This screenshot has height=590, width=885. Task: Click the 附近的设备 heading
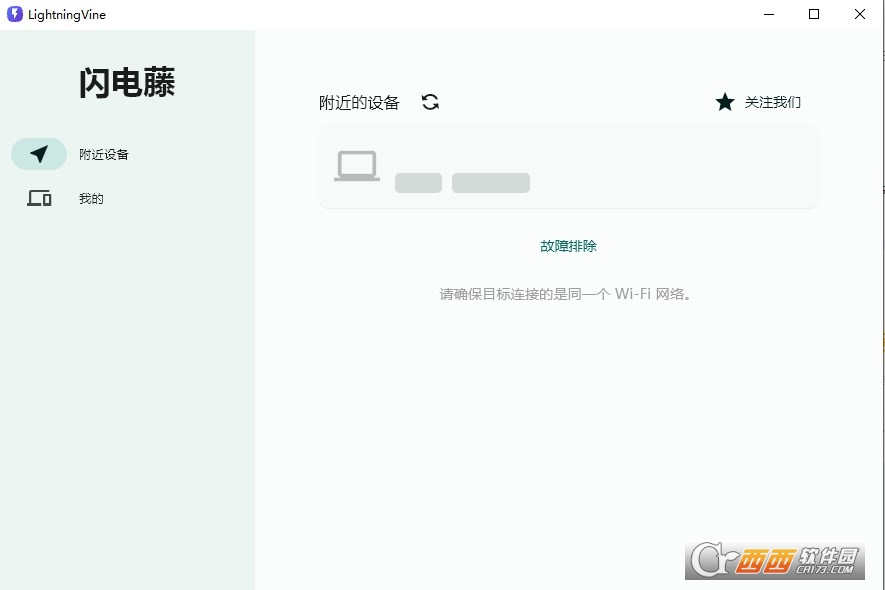(x=359, y=103)
